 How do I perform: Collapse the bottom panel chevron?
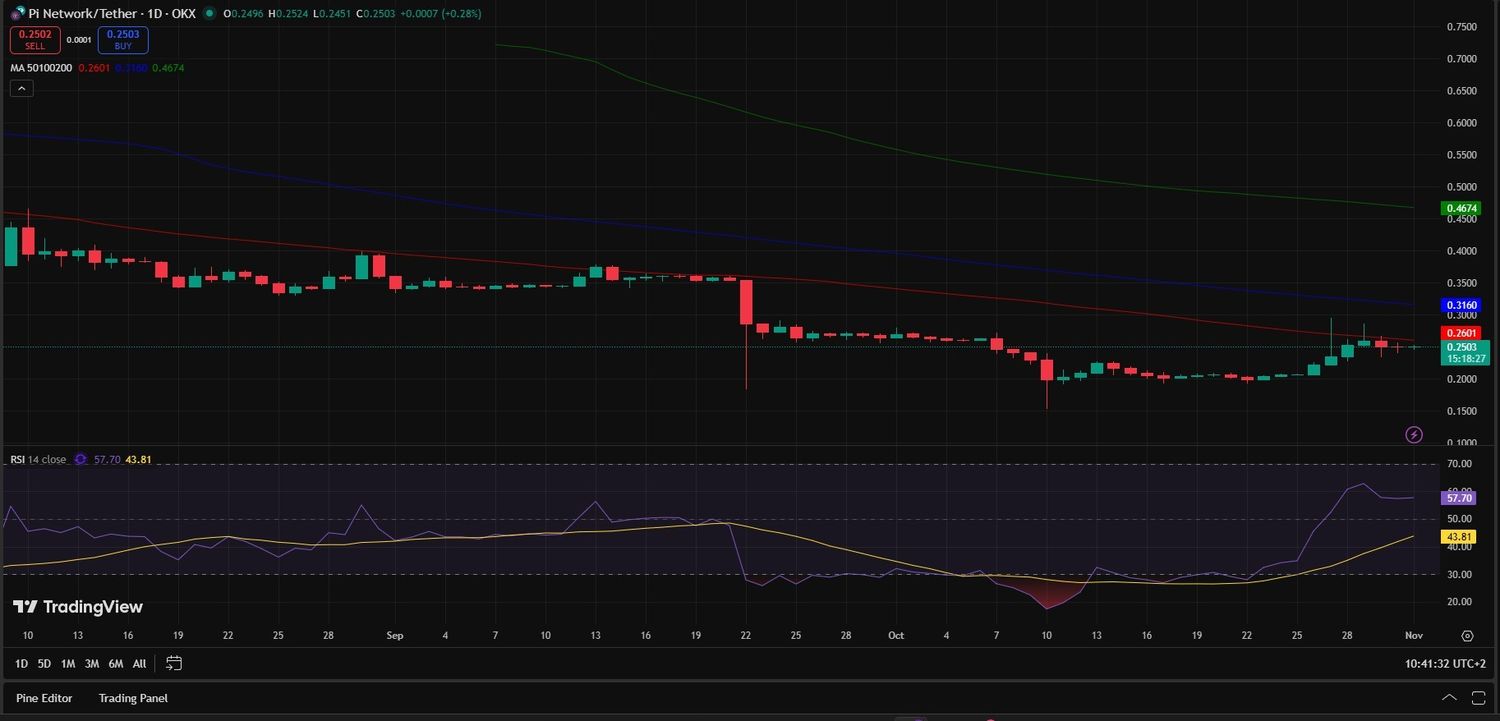tap(1449, 698)
